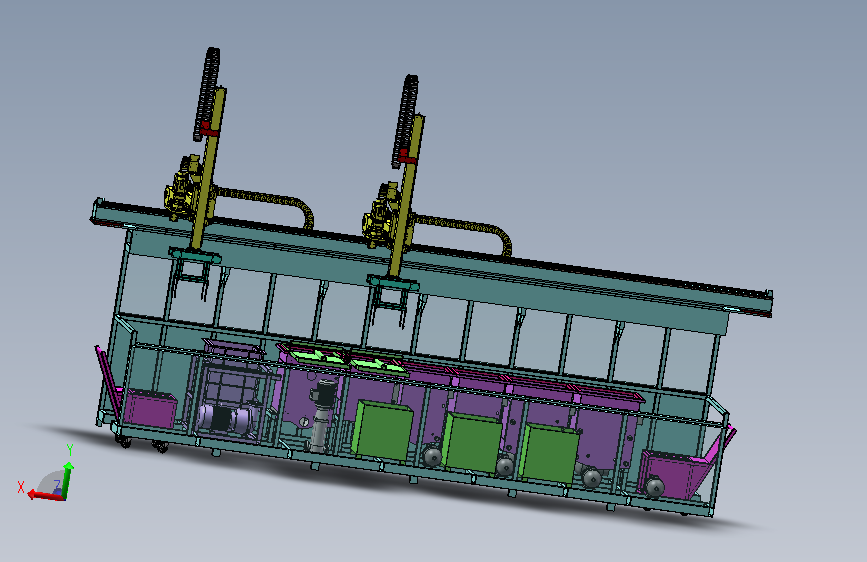Image resolution: width=867 pixels, height=562 pixels.
Task: Select the right gantry robot vertical arm
Action: (x=408, y=195)
